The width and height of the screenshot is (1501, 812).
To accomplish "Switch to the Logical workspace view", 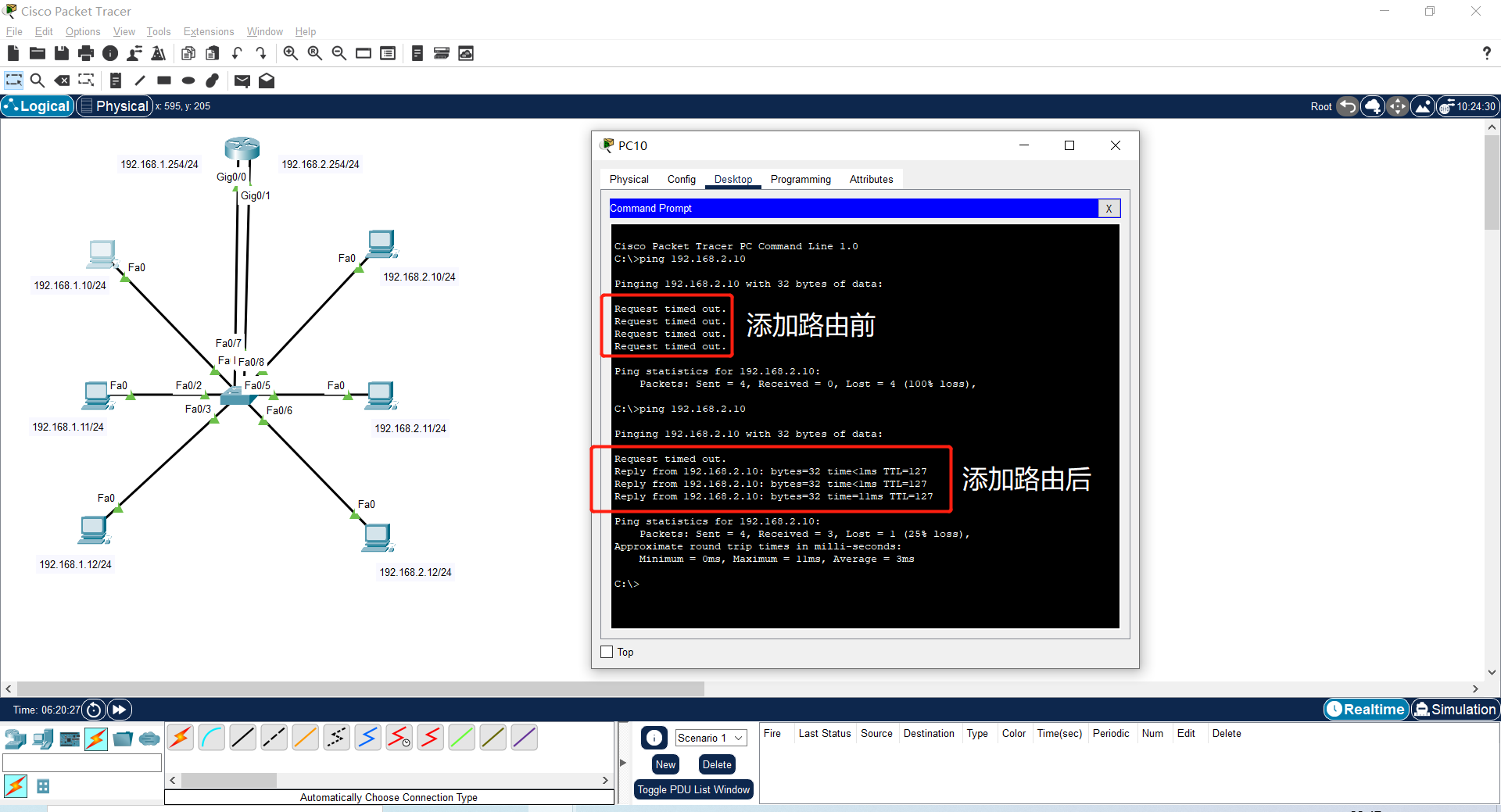I will click(38, 106).
